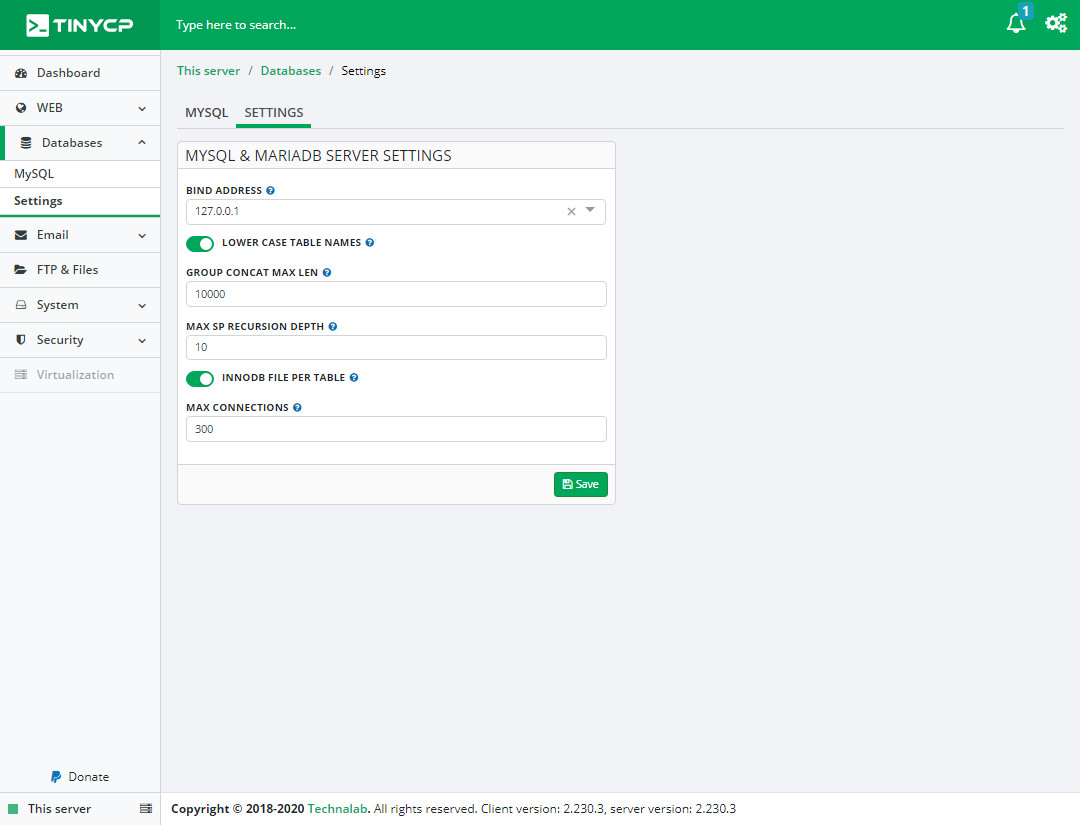Click the TinyCP logo
Viewport: 1080px width, 825px height.
[x=79, y=25]
